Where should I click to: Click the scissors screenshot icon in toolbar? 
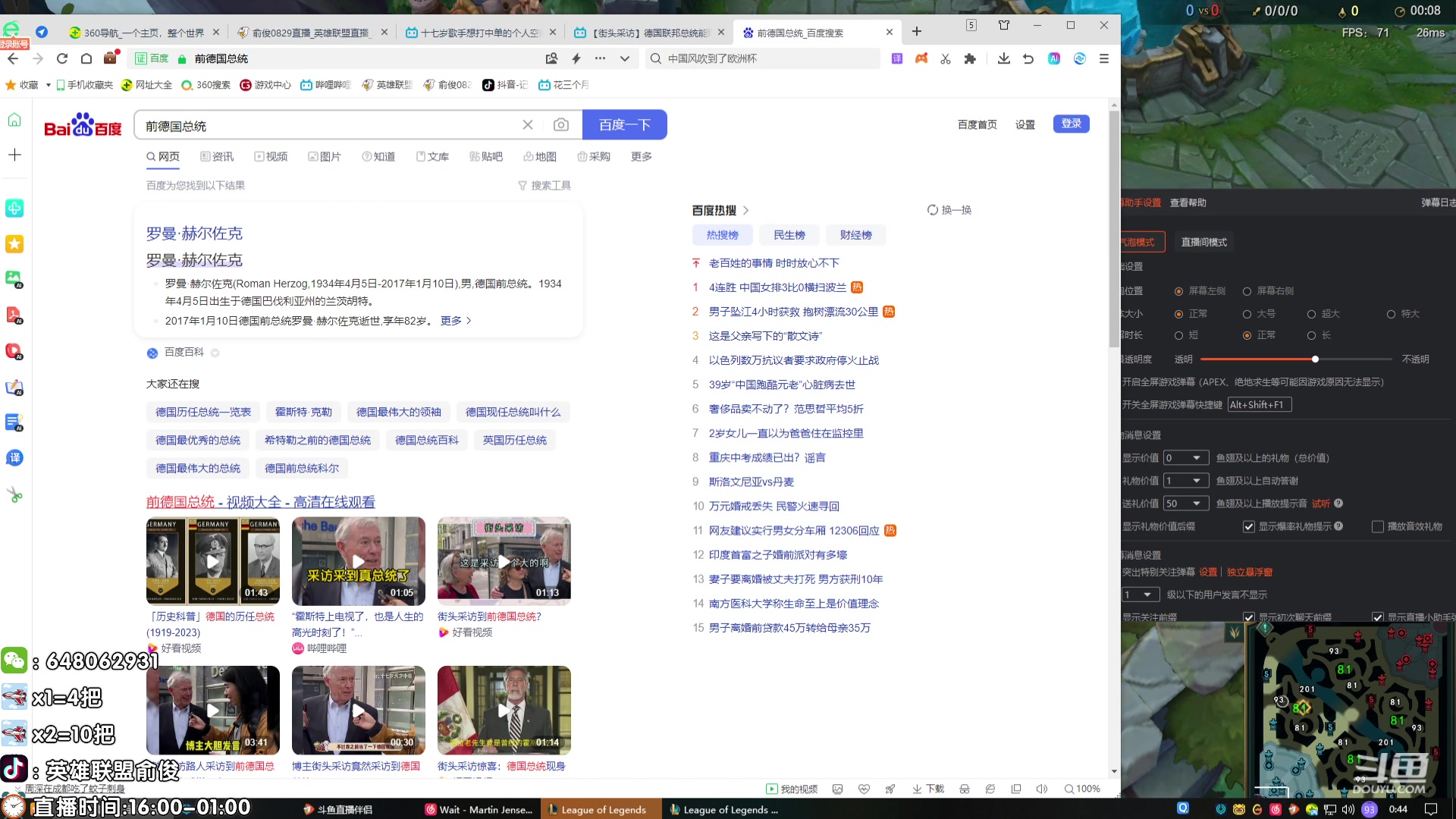click(x=946, y=58)
